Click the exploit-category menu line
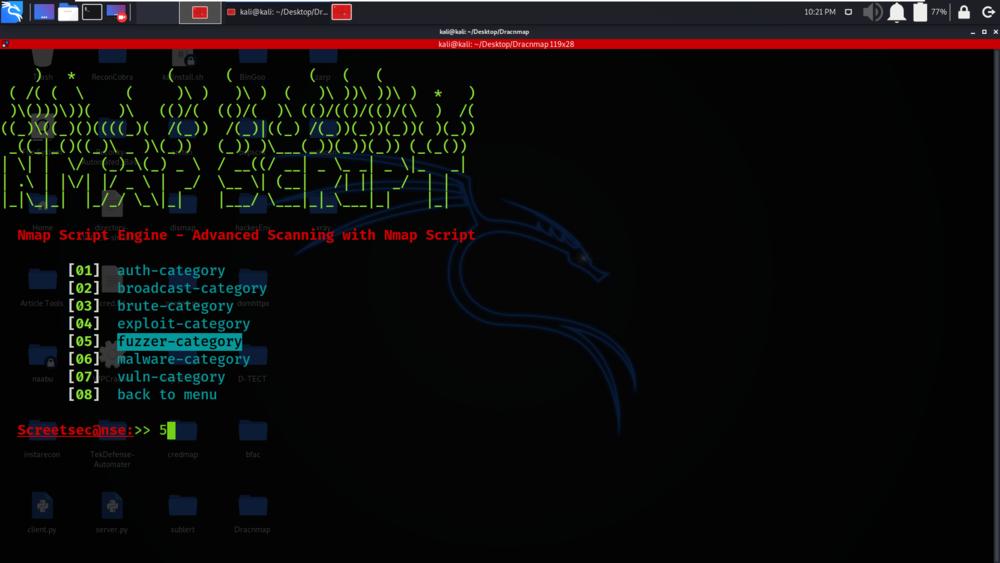 (x=184, y=324)
